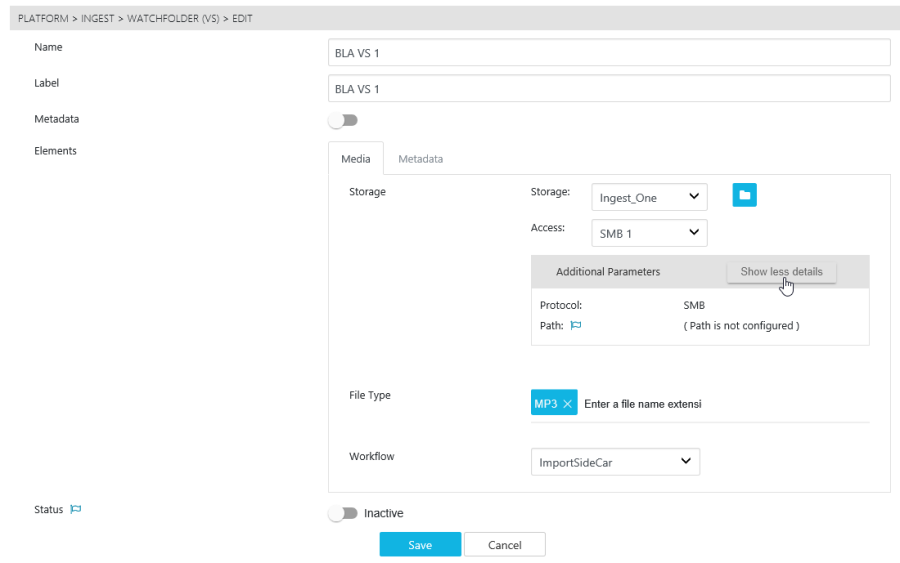Click the Additional Parameters header
Viewport: 900px width, 563px height.
[x=608, y=272]
